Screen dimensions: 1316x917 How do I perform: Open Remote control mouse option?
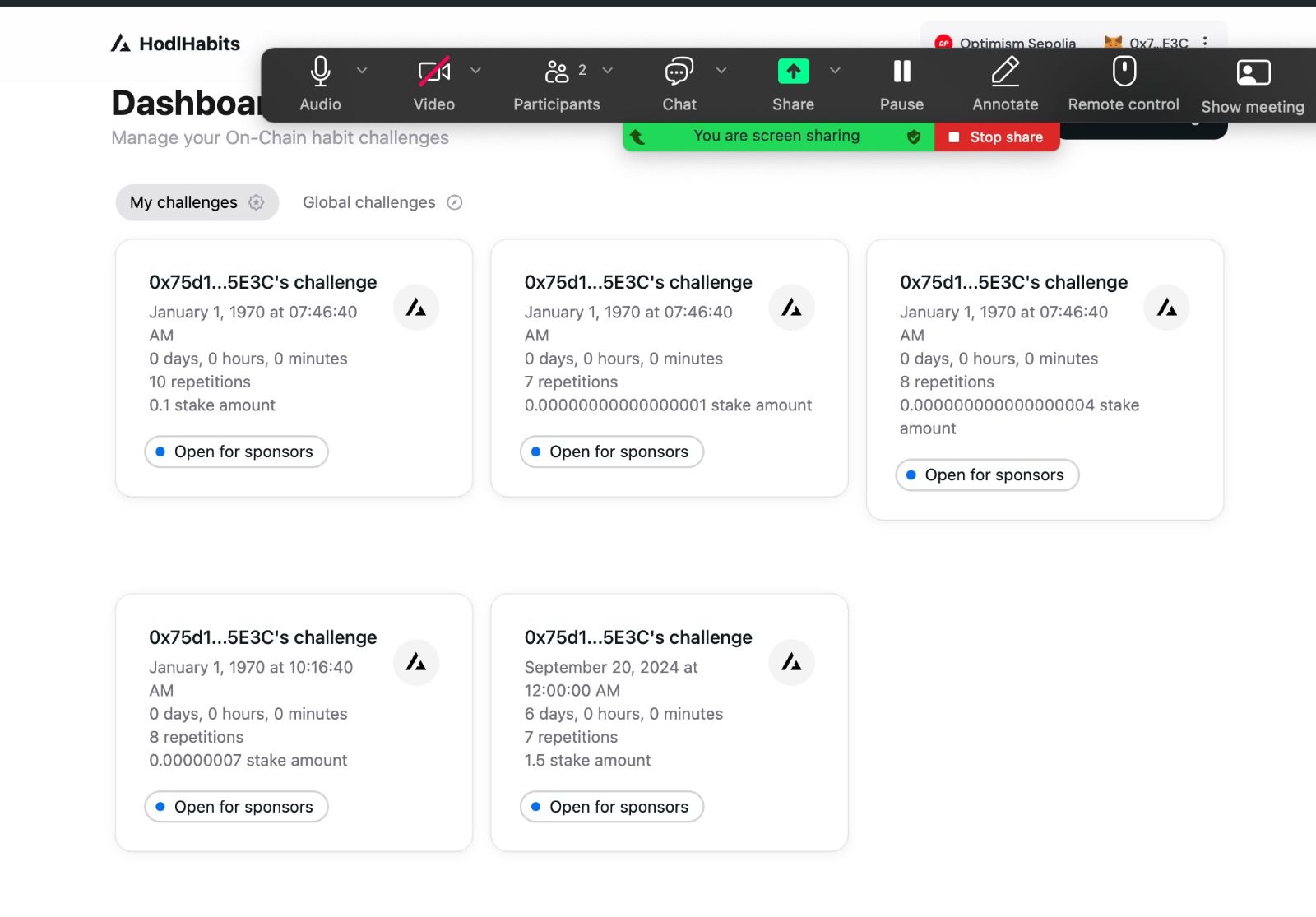[1124, 84]
